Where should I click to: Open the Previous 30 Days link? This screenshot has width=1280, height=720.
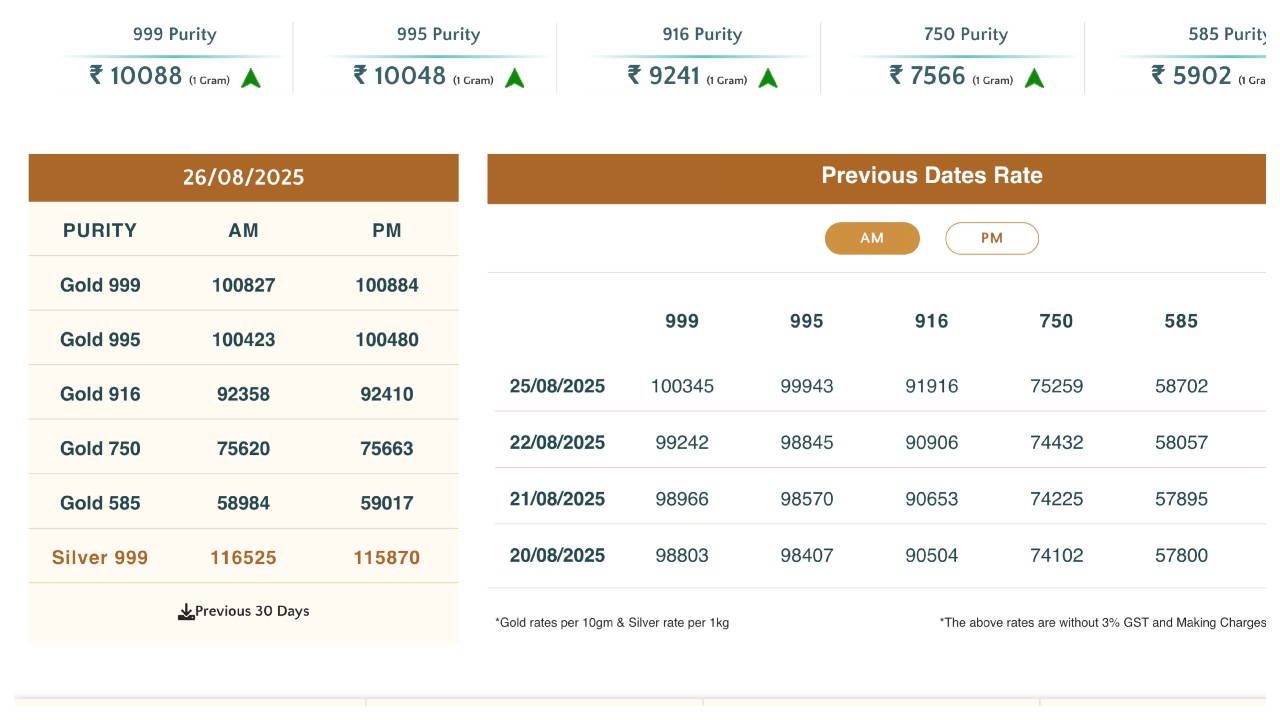point(252,611)
